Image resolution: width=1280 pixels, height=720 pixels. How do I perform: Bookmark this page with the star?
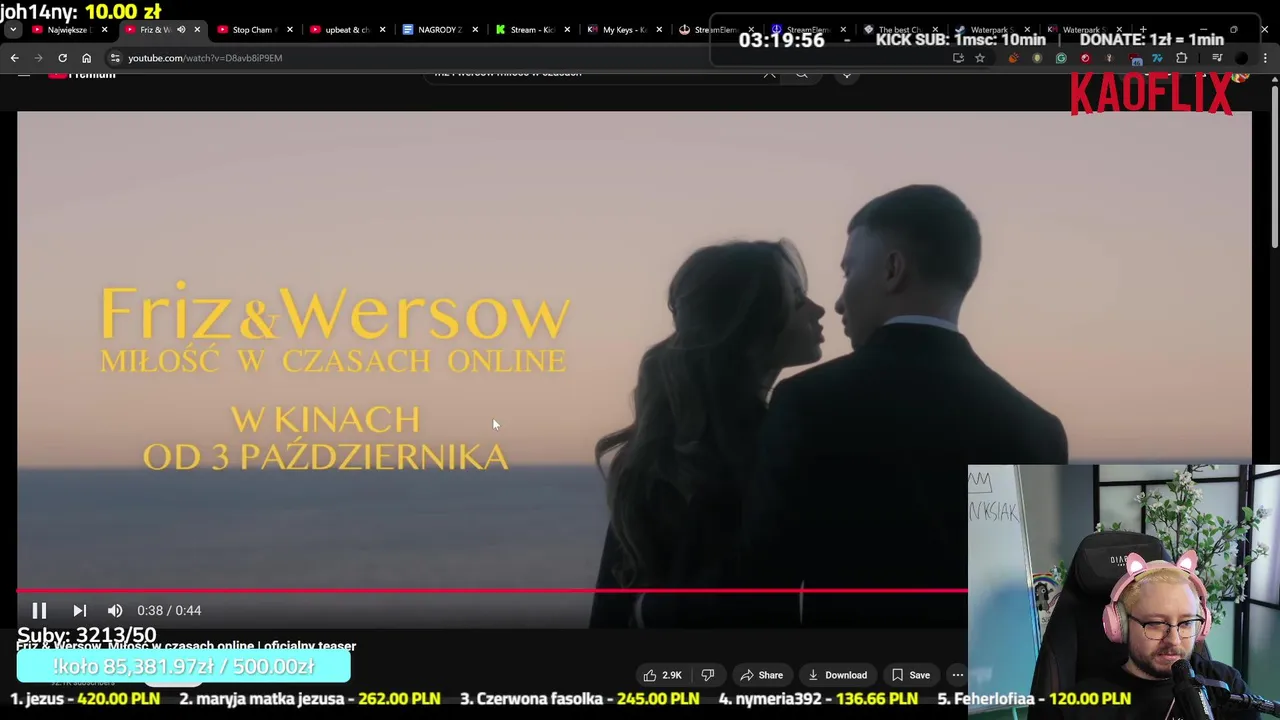tap(980, 58)
